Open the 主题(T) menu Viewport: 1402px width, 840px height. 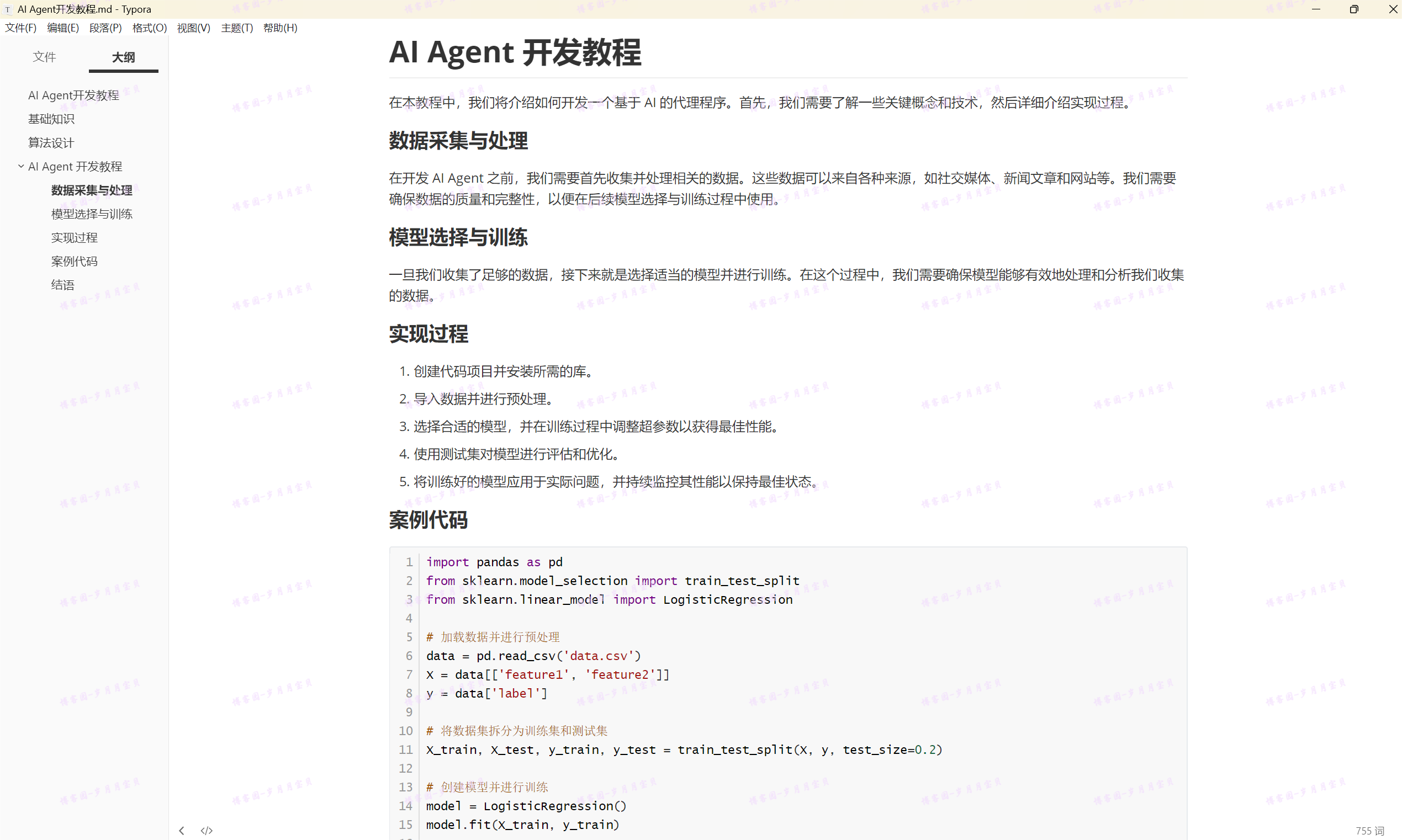pos(237,28)
